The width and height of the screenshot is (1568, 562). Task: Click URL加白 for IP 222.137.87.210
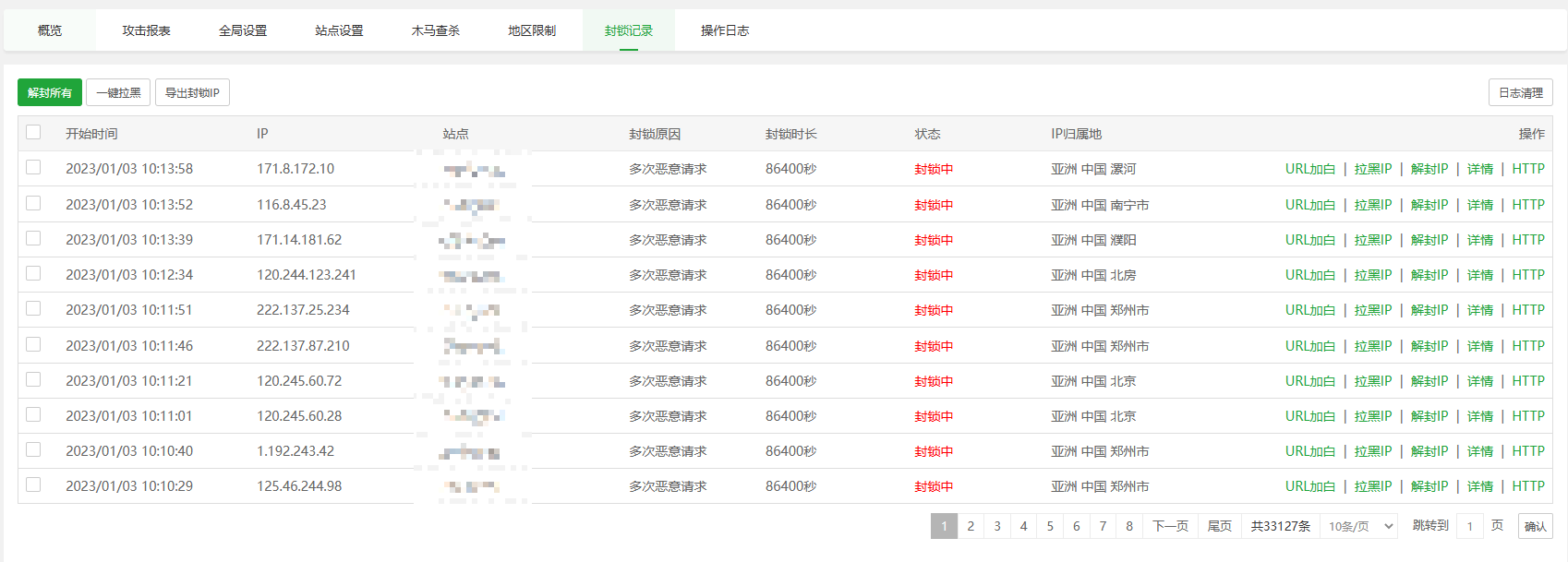[1310, 346]
